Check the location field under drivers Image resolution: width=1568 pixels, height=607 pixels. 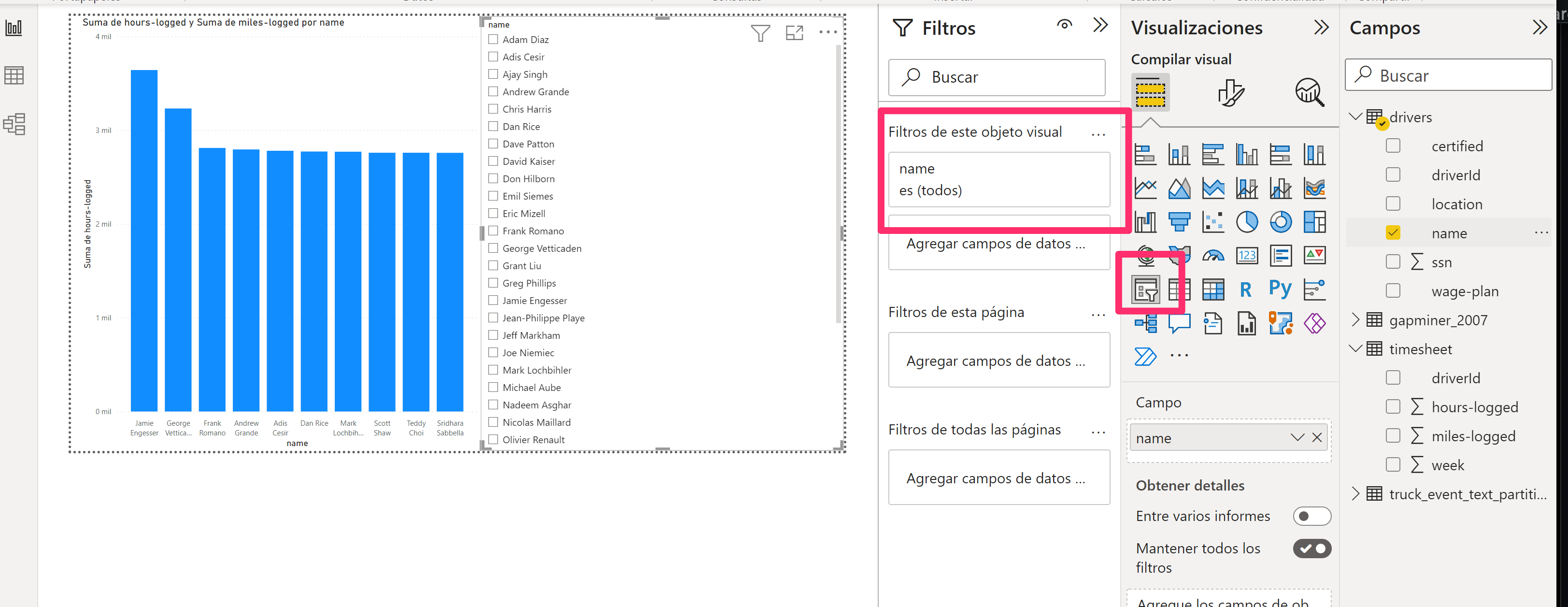click(x=1393, y=204)
